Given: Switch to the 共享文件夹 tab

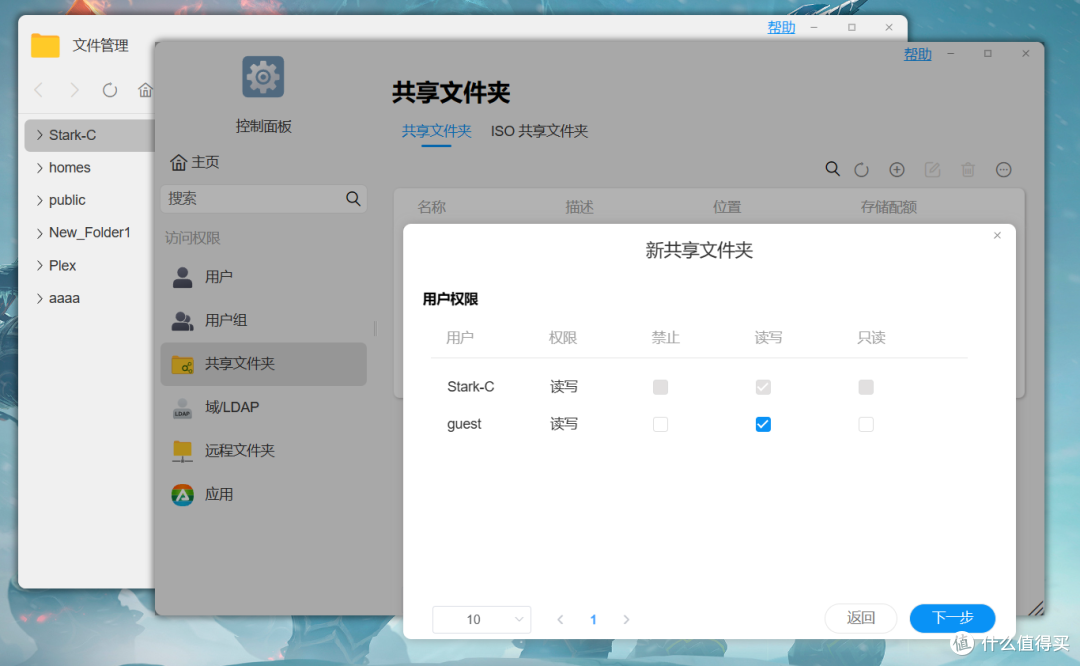Looking at the screenshot, I should click(437, 131).
